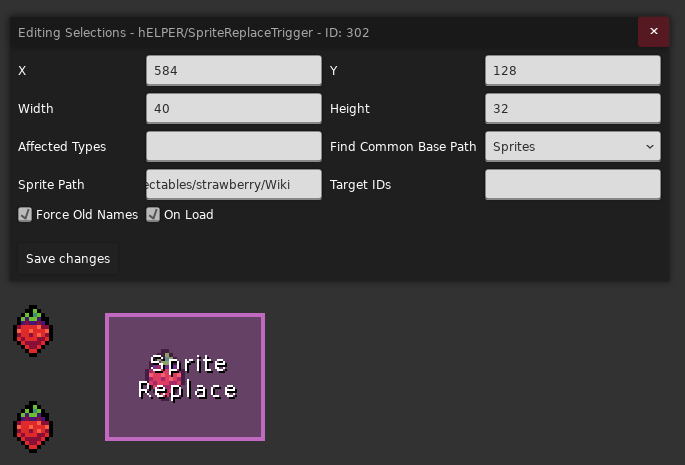
Task: Select the Sprite Replace trigger rectangle
Action: point(185,377)
